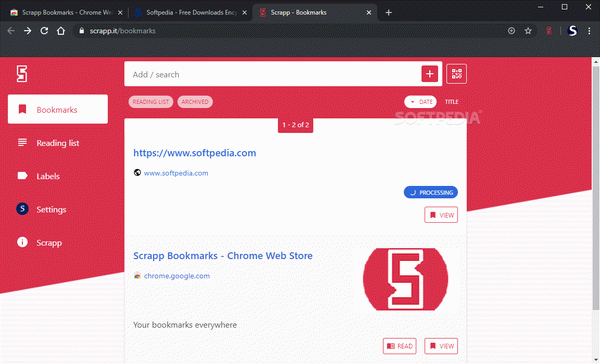This screenshot has width=600, height=364.
Task: Close the Scrapp - Bookmarks tab
Action: click(369, 13)
